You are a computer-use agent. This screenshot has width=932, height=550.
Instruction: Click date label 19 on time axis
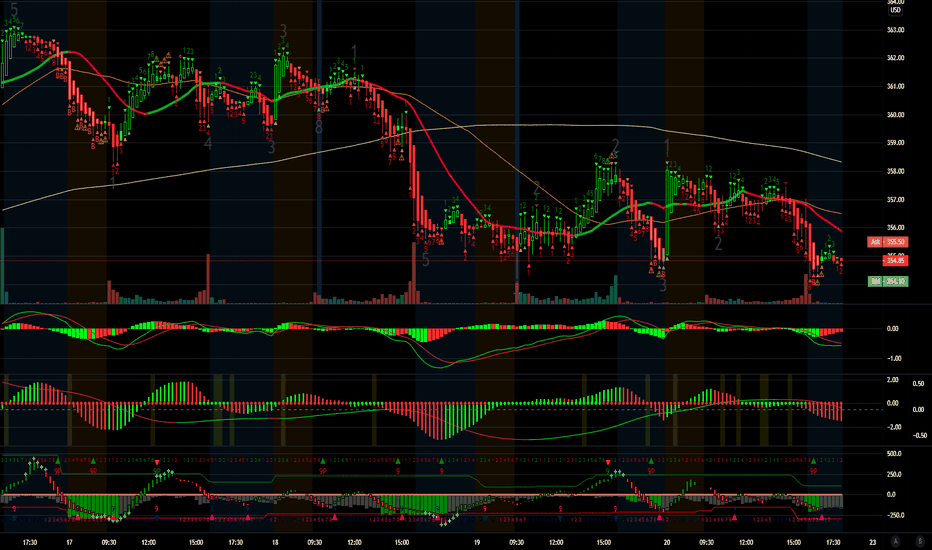click(477, 542)
